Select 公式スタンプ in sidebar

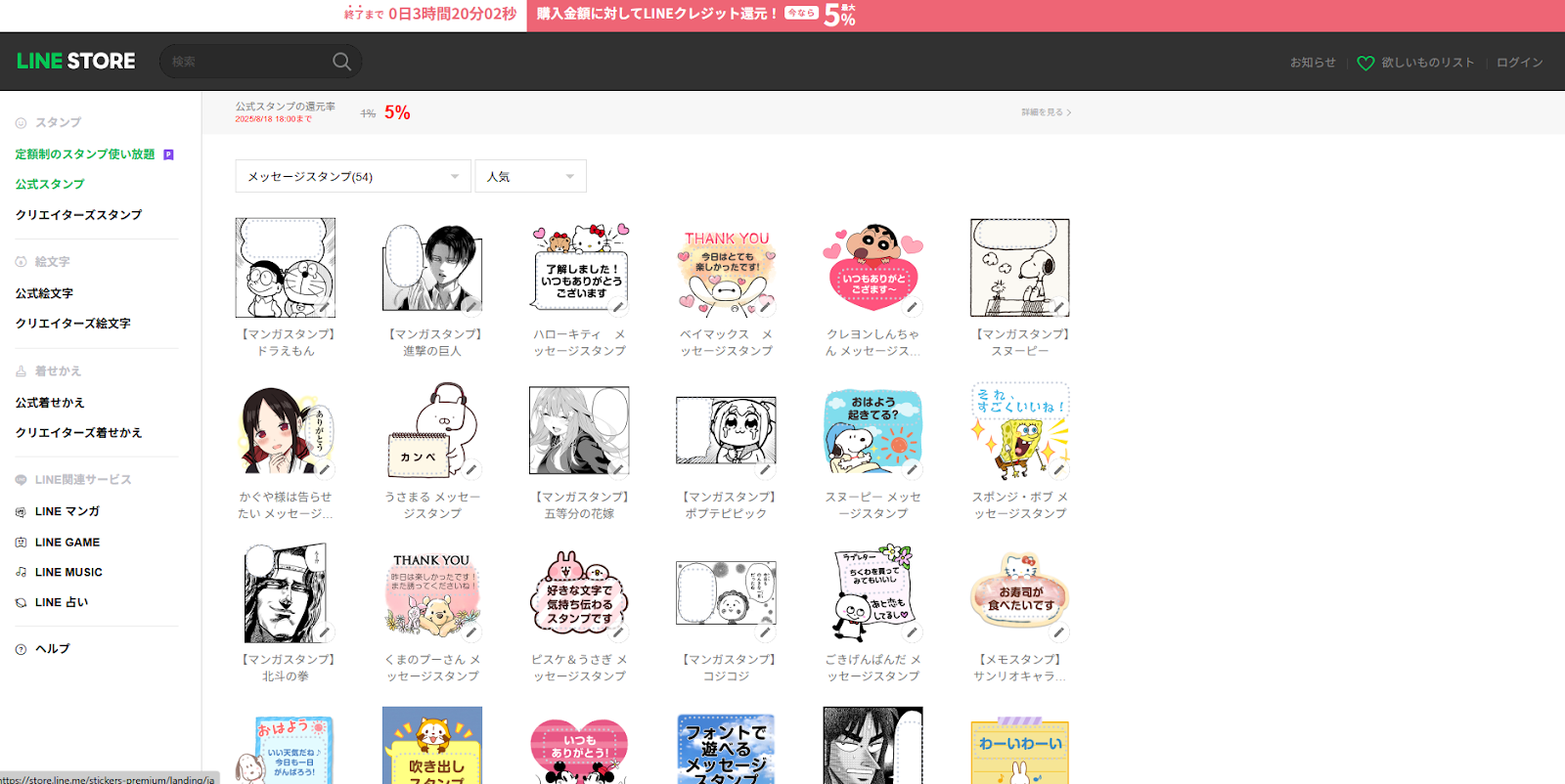coord(50,184)
